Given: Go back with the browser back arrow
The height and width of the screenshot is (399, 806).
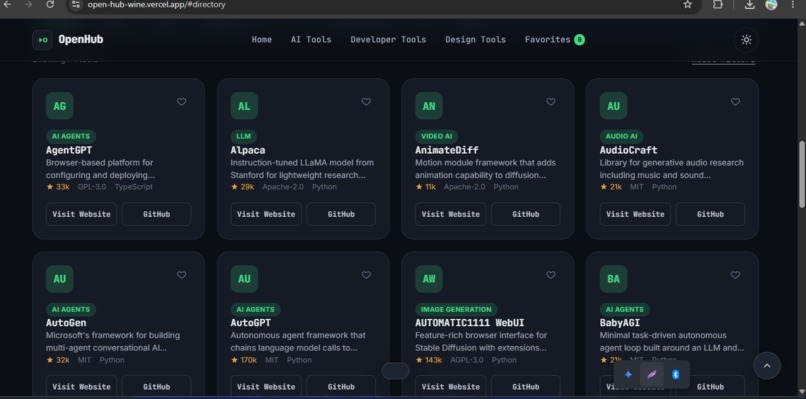Looking at the screenshot, I should tap(7, 5).
